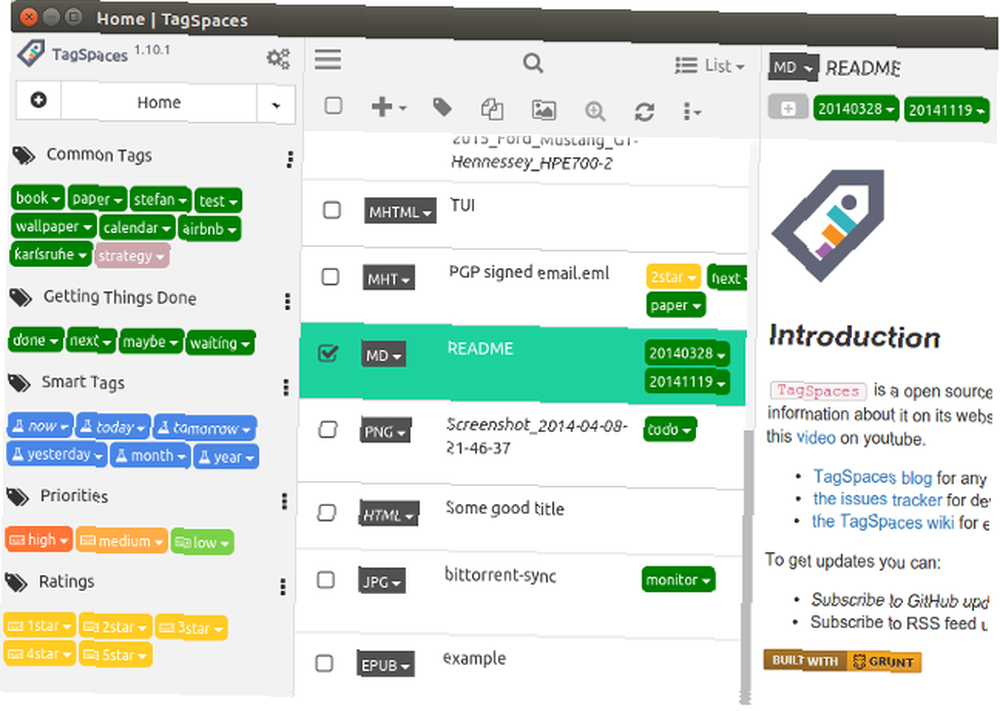Image resolution: width=1000 pixels, height=711 pixels.
Task: Open the high priority tag menu
Action: pos(39,540)
